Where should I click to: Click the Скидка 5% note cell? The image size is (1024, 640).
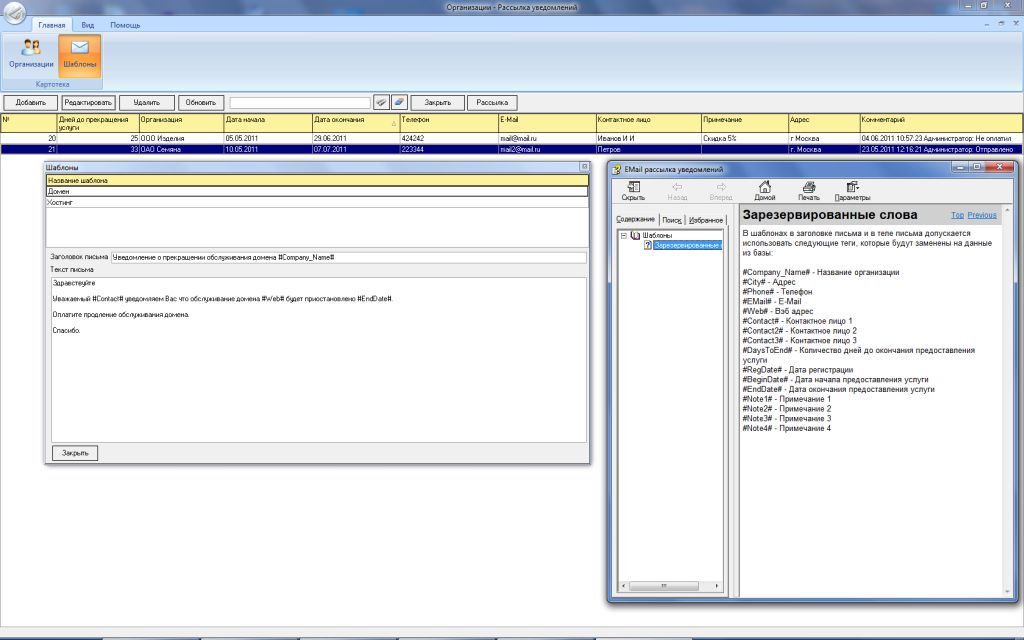[744, 138]
